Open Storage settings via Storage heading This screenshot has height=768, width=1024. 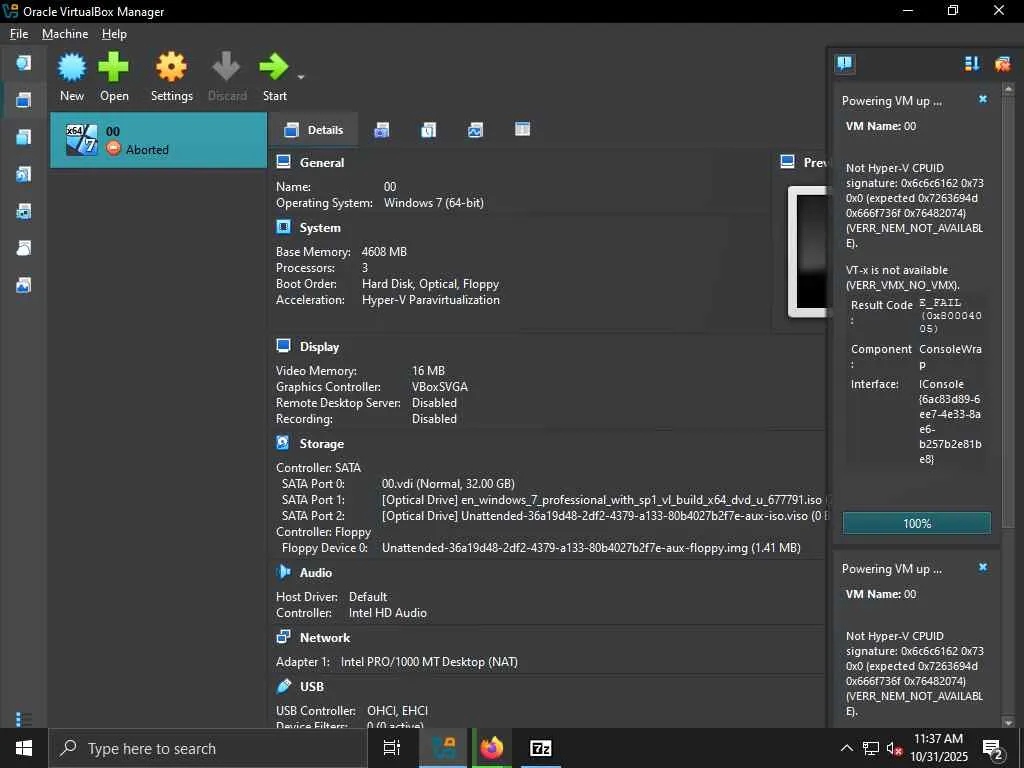(321, 443)
